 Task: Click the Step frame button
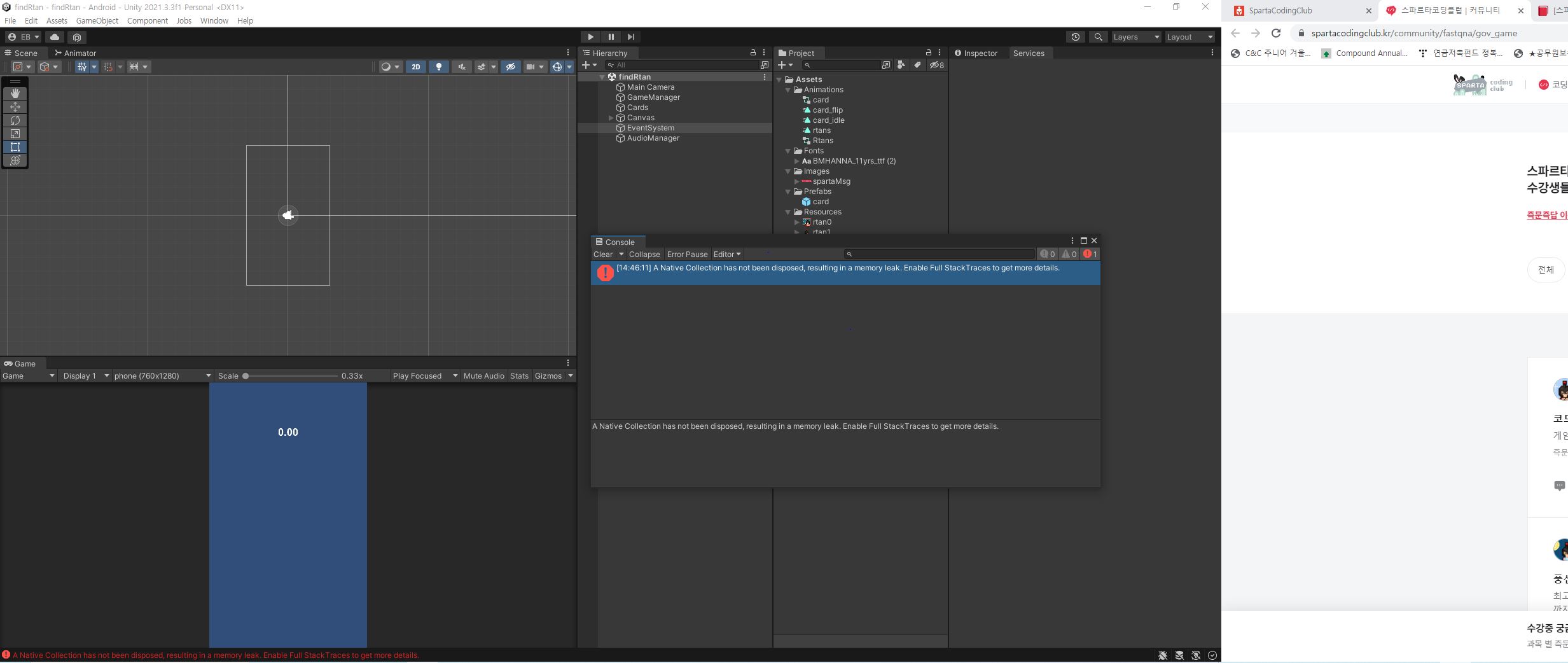630,37
